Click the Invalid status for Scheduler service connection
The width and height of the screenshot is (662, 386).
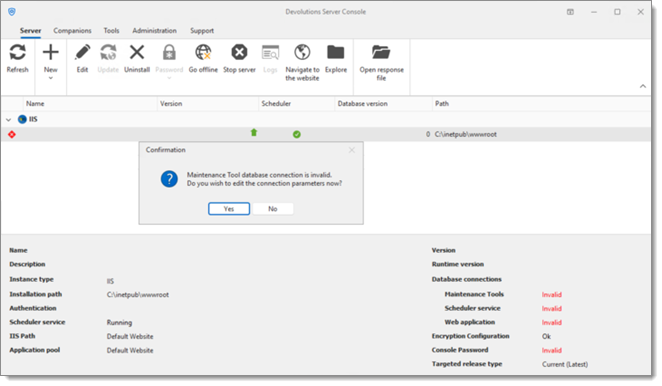pyautogui.click(x=552, y=308)
